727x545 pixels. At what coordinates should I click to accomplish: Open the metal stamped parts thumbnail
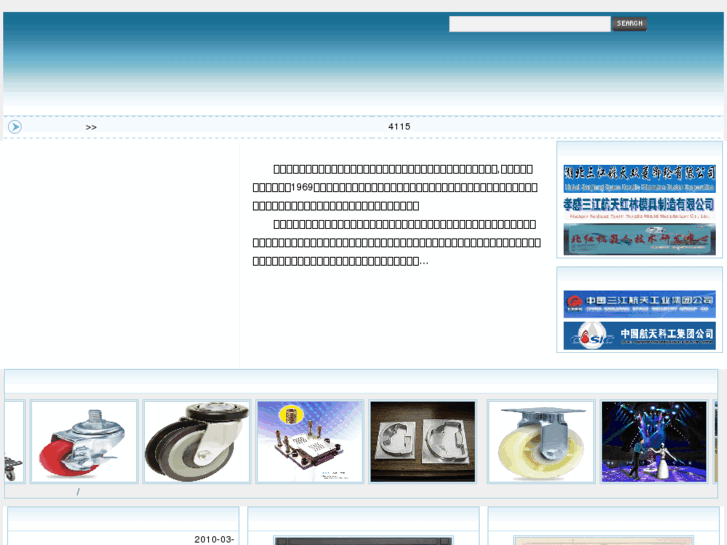pos(423,442)
